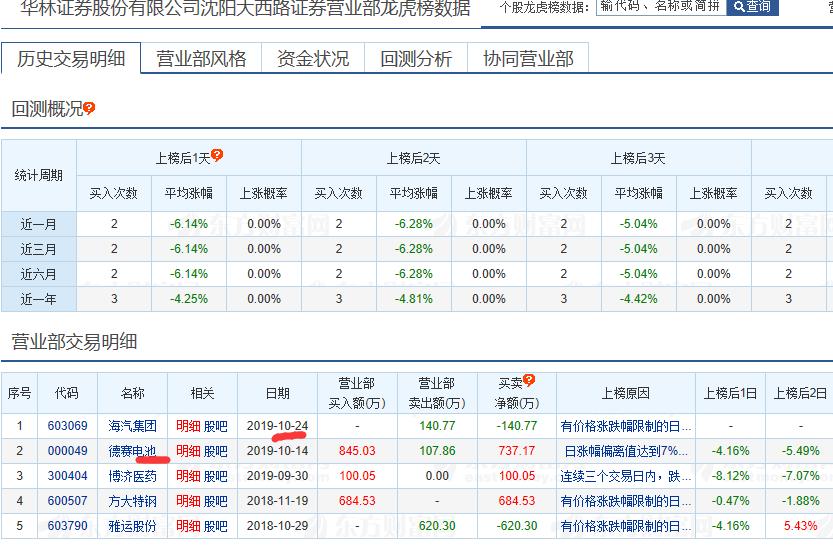Open stock code 600507 link
Screen dimensions: 833x551
tap(67, 501)
